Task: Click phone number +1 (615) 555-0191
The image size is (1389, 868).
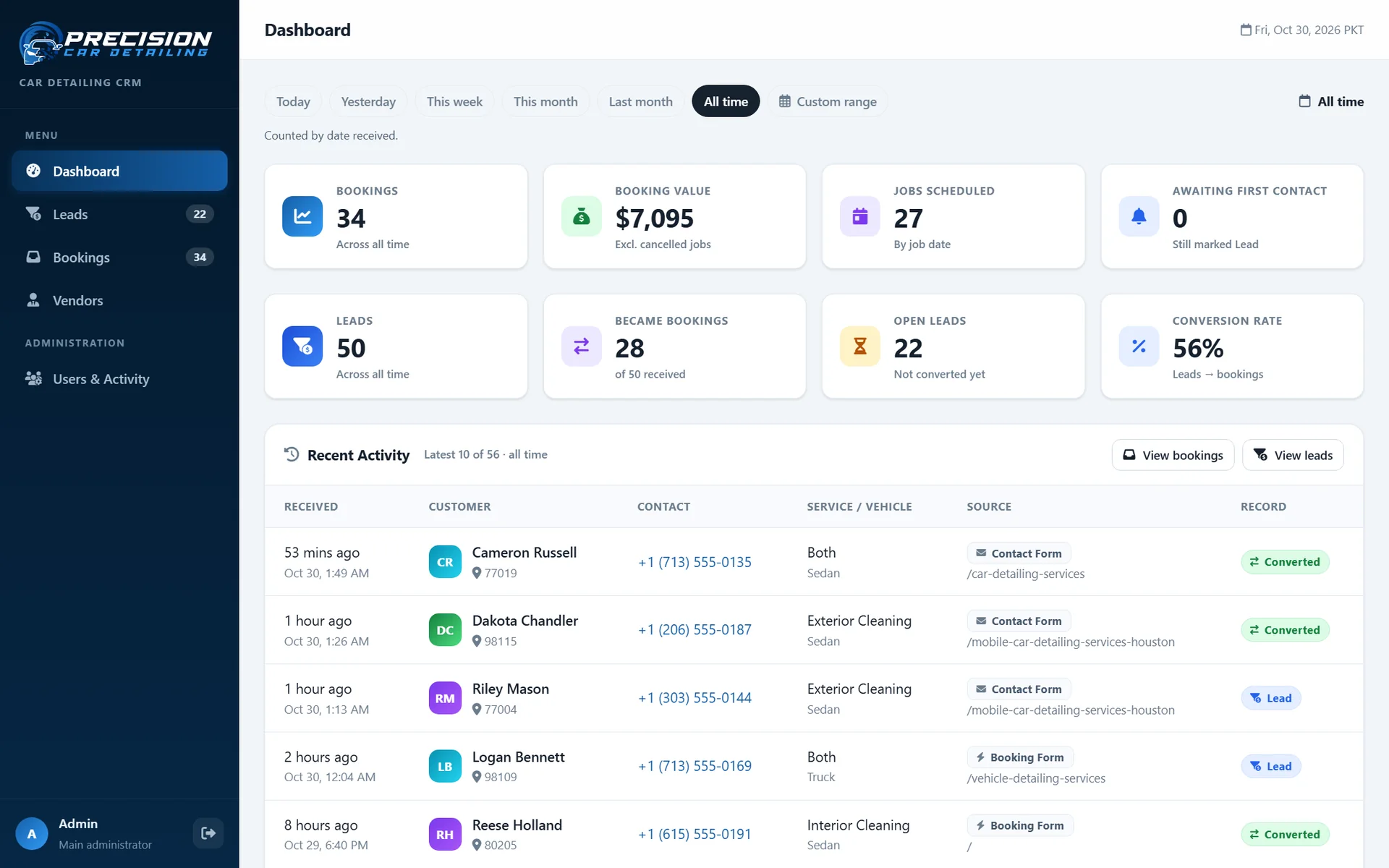Action: 694,834
